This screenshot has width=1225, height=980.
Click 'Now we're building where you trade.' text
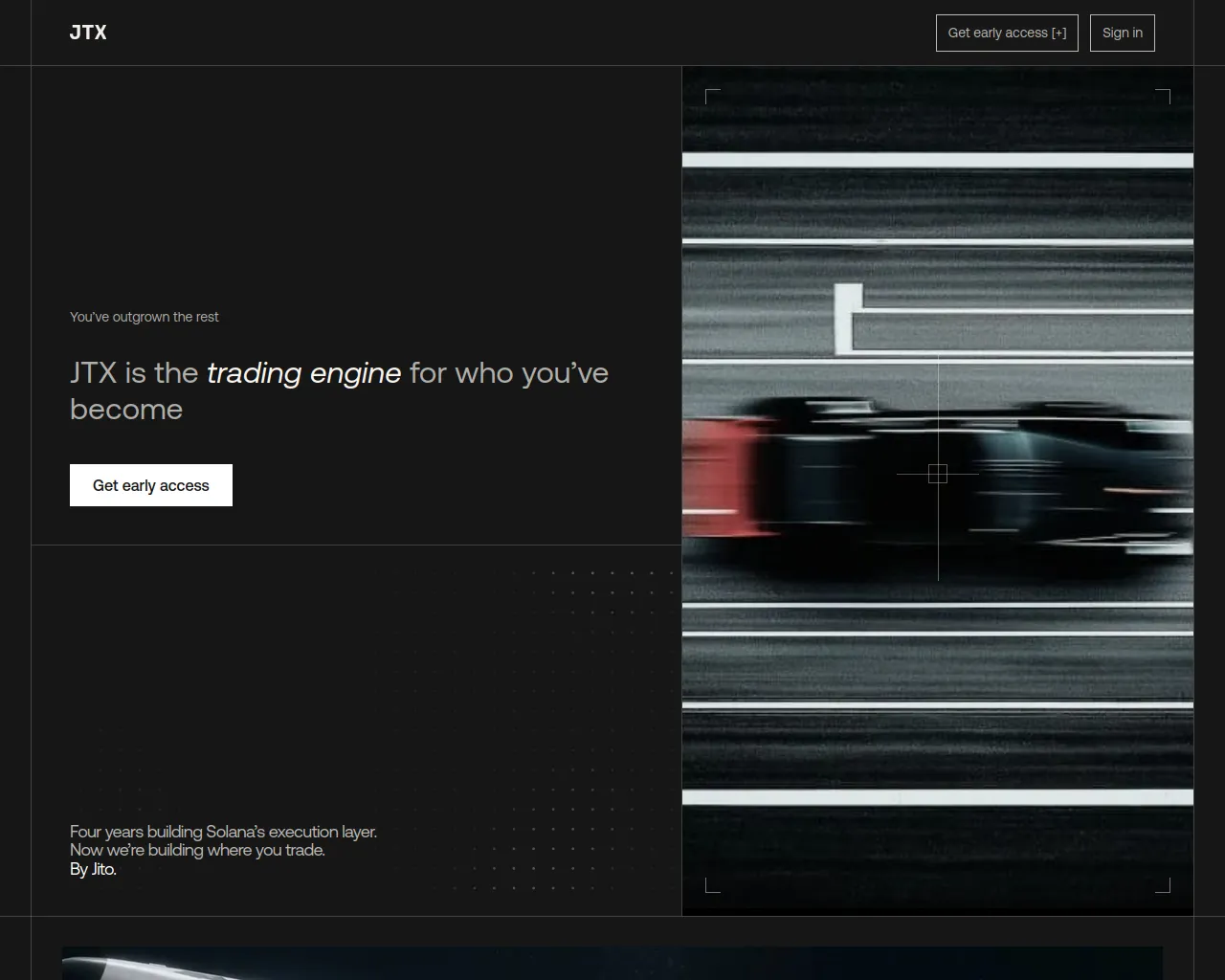tap(197, 850)
